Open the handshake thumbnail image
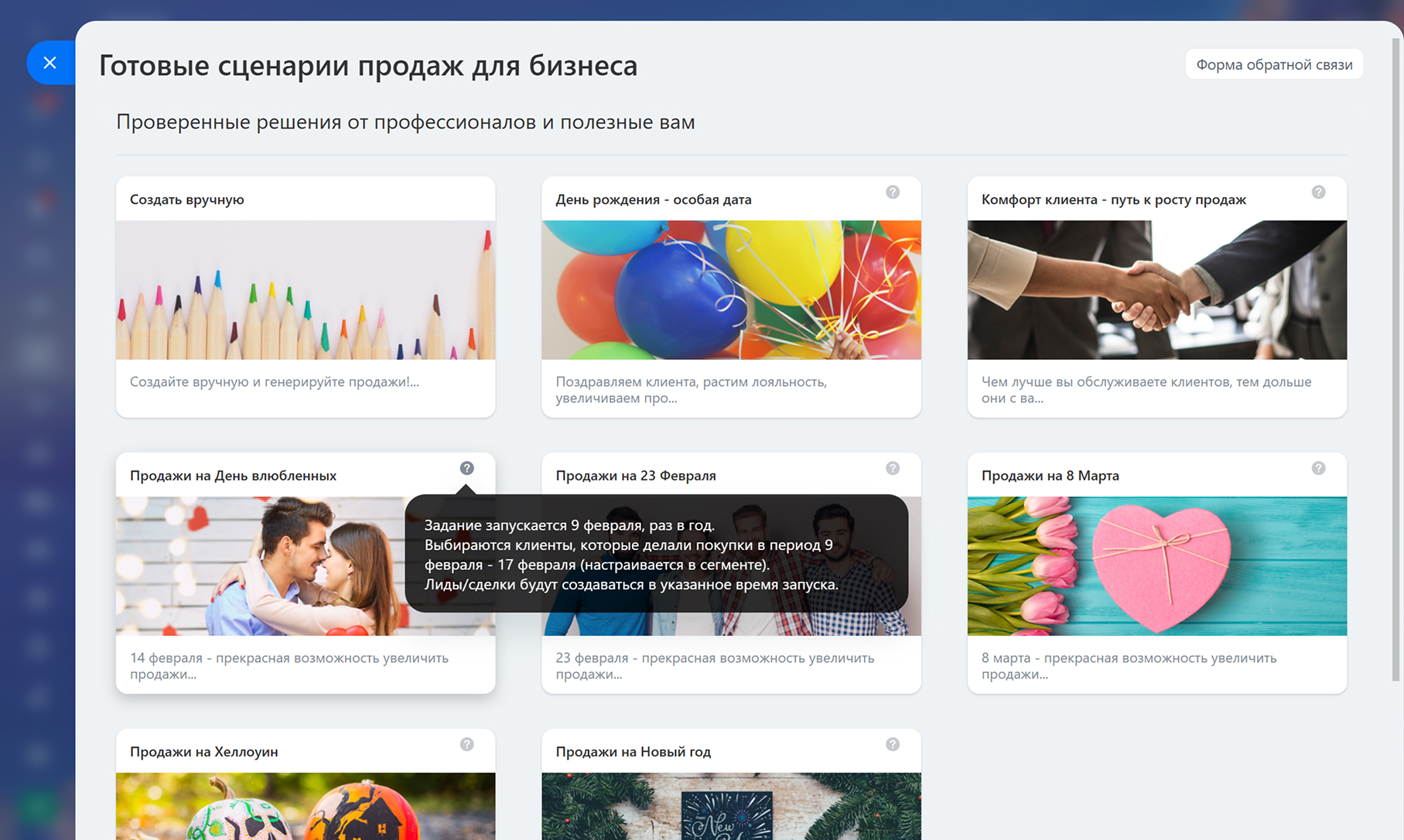The image size is (1404, 840). 1157,290
